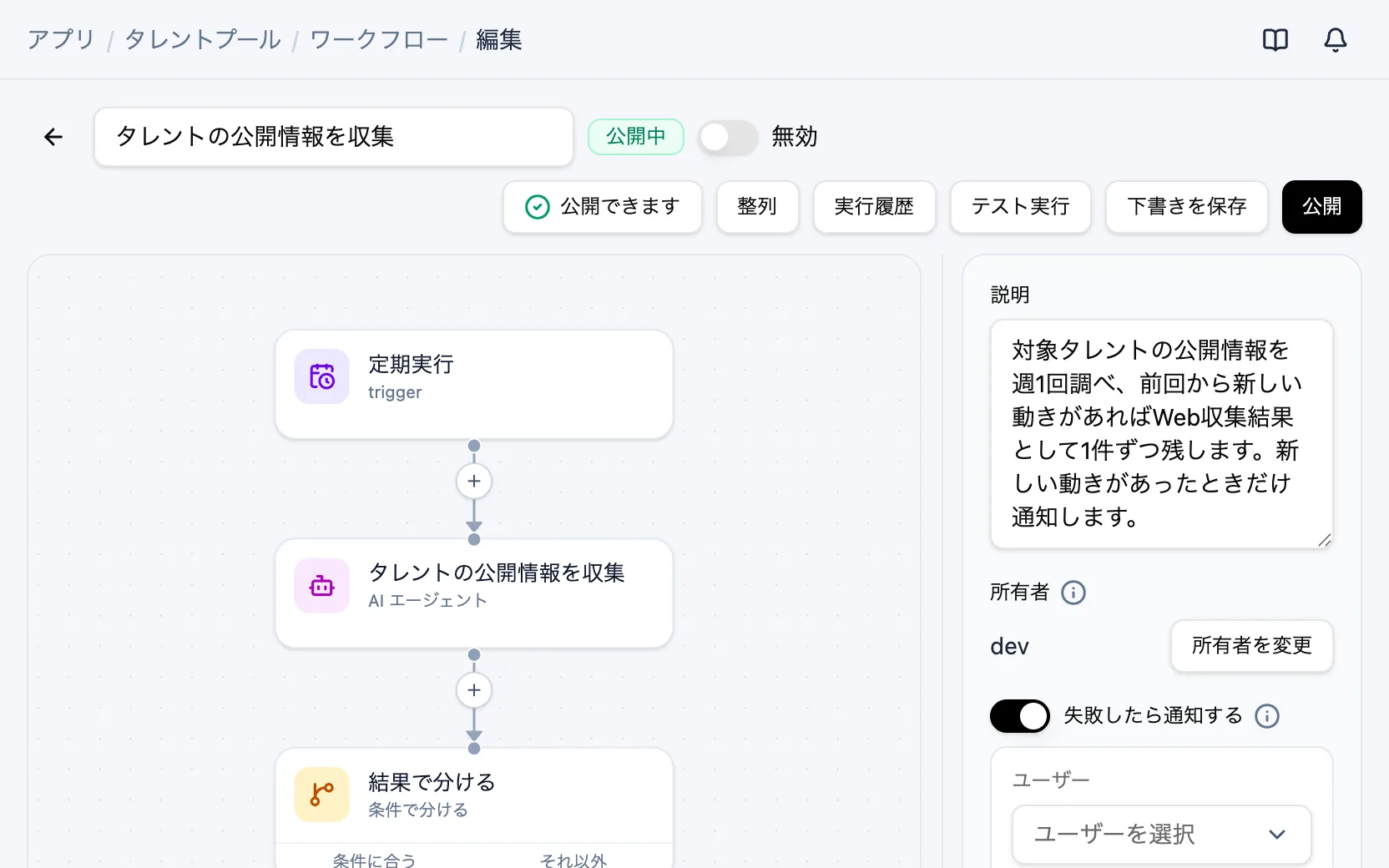Click the dev owner name
The width and height of the screenshot is (1389, 868).
pos(1009,647)
